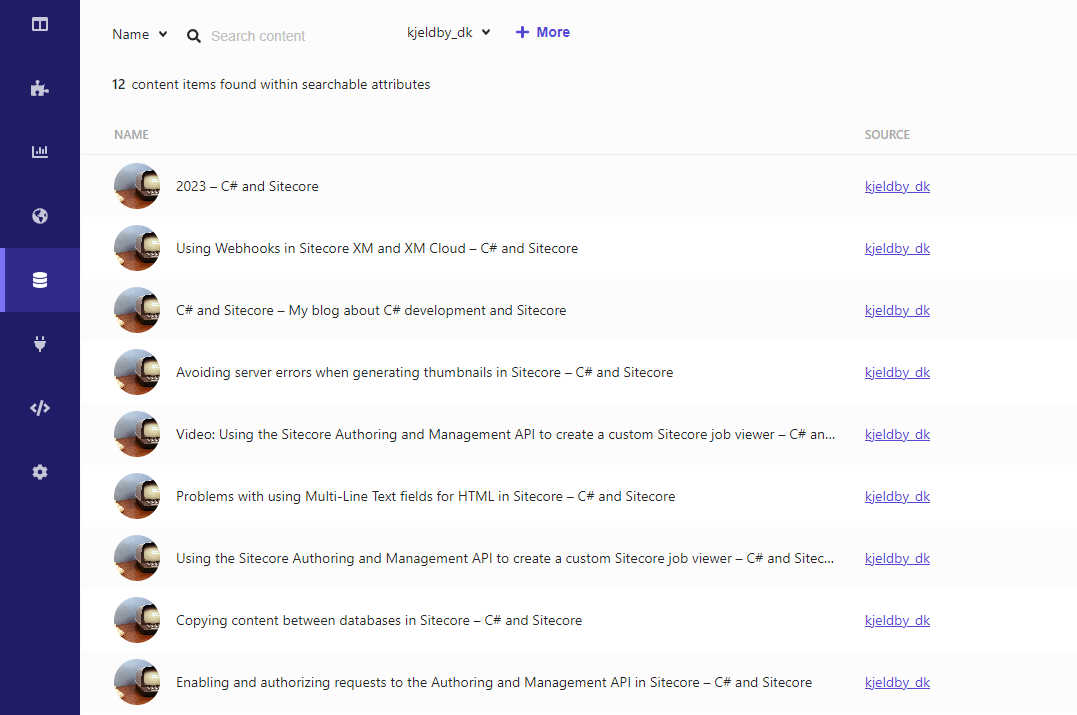Viewport: 1077px width, 715px height.
Task: Open the gear settings icon in sidebar
Action: coord(40,472)
